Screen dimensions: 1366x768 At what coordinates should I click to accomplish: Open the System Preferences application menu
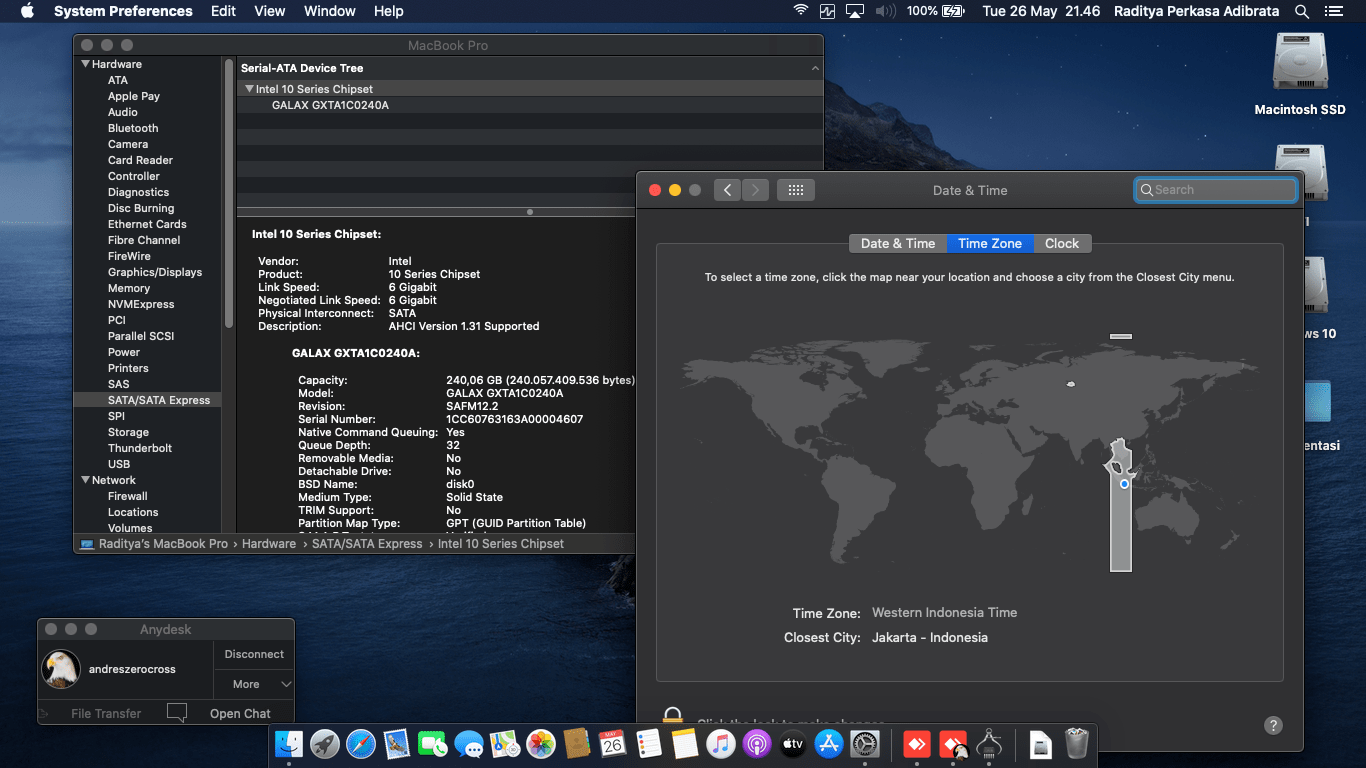(123, 11)
